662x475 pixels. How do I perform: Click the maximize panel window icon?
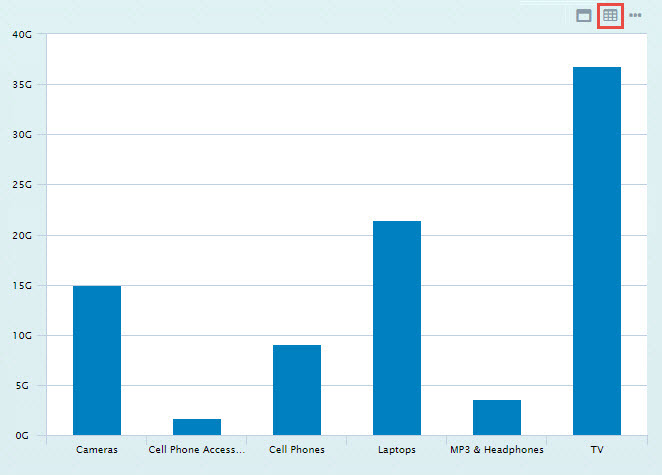pyautogui.click(x=584, y=16)
